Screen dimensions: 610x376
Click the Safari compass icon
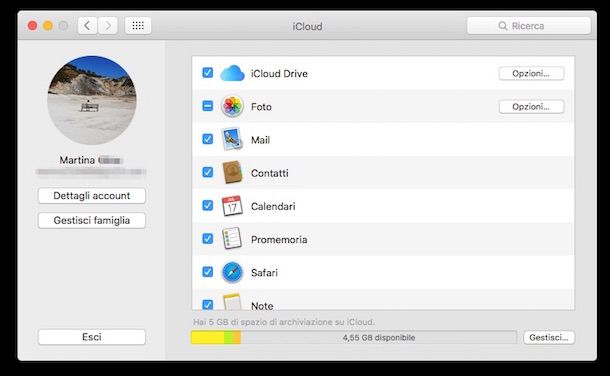pos(232,272)
